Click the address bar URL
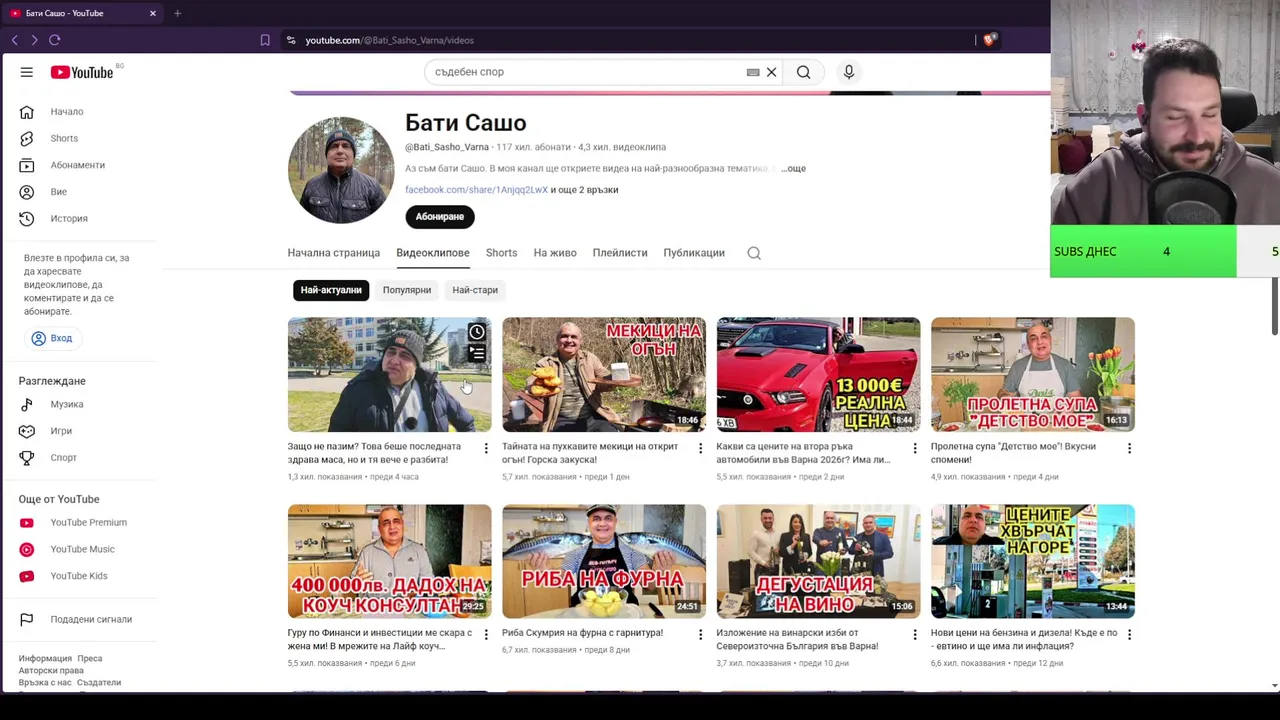 (389, 40)
